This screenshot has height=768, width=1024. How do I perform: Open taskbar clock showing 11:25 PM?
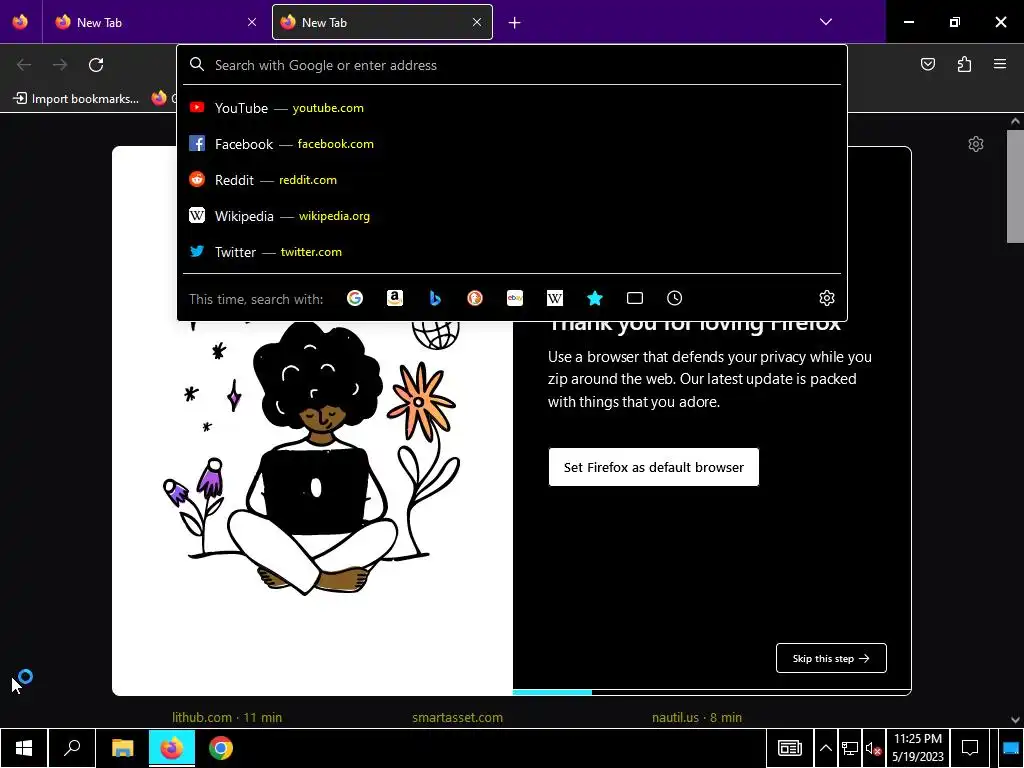pyautogui.click(x=918, y=748)
